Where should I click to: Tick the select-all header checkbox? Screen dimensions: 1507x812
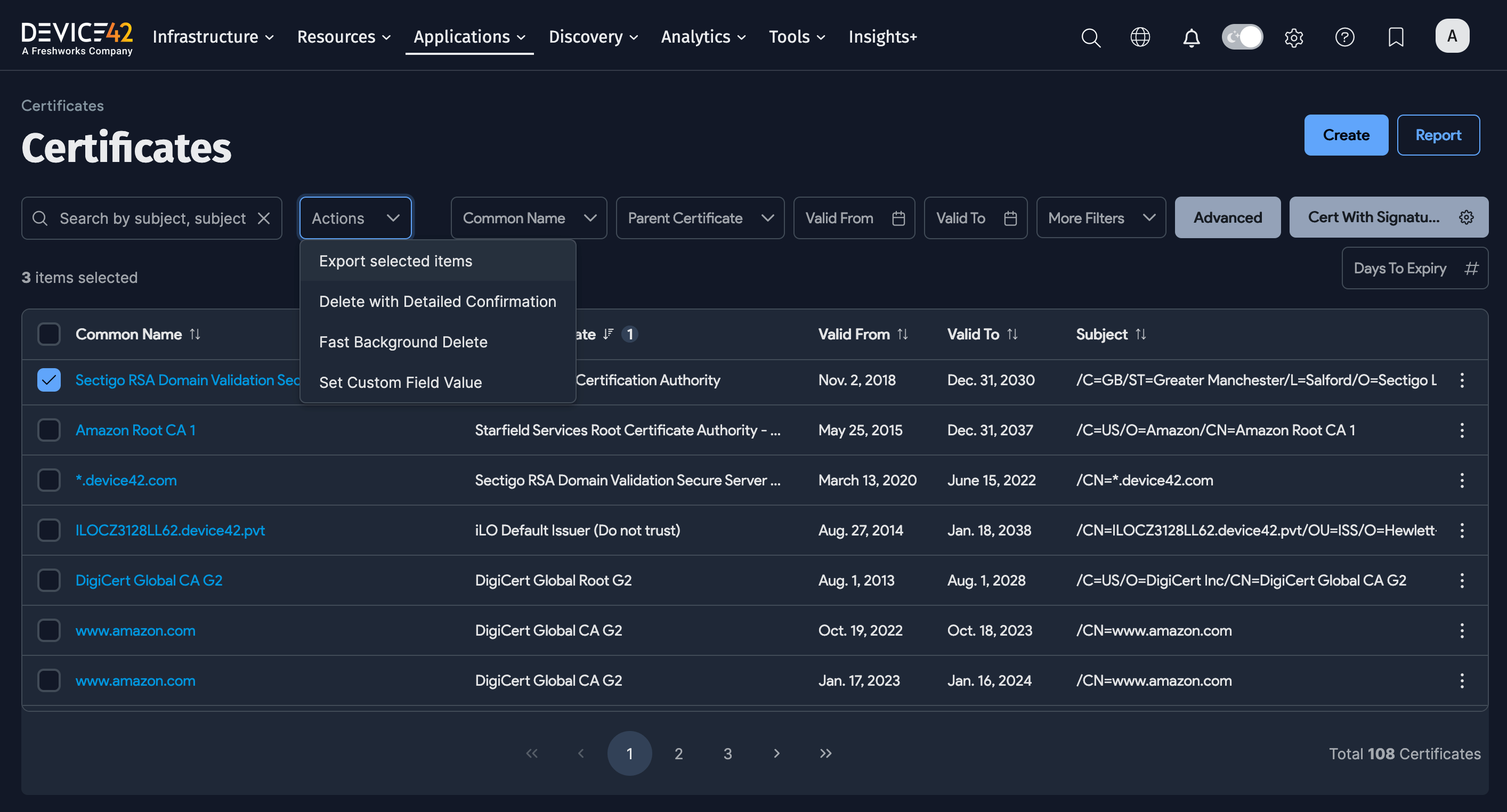coord(49,334)
